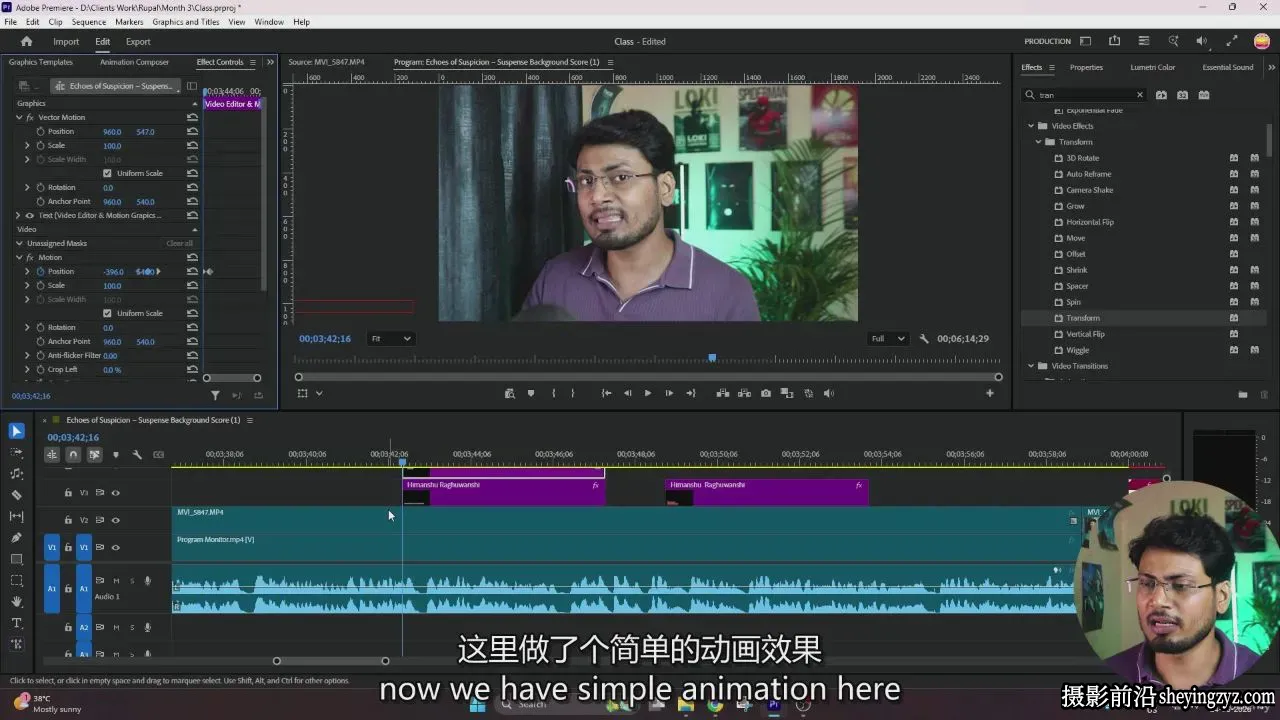Click Lift button in Program monitor
Viewport: 1280px width, 720px height.
(722, 394)
